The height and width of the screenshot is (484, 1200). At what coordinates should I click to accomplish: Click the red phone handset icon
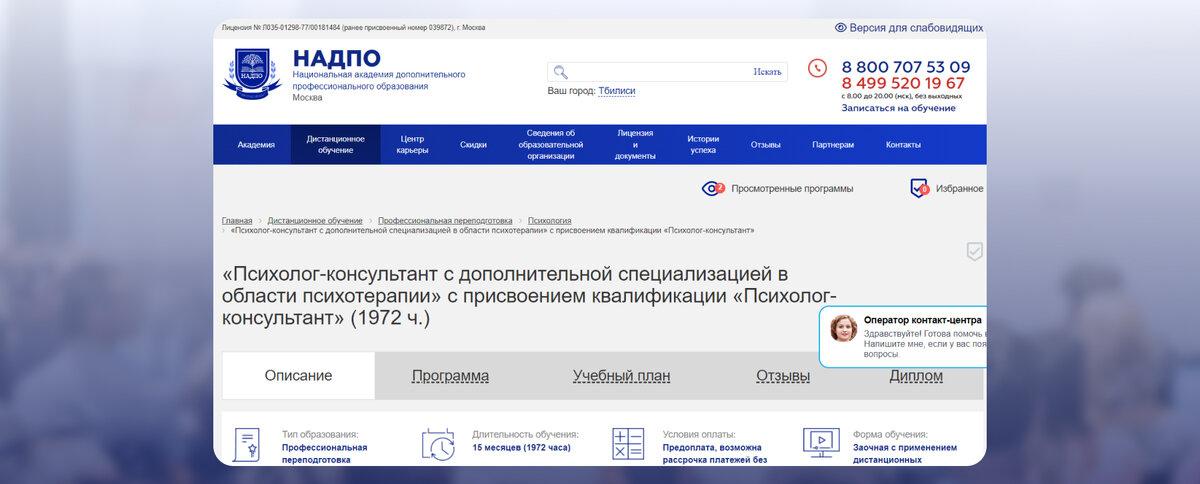pos(818,68)
